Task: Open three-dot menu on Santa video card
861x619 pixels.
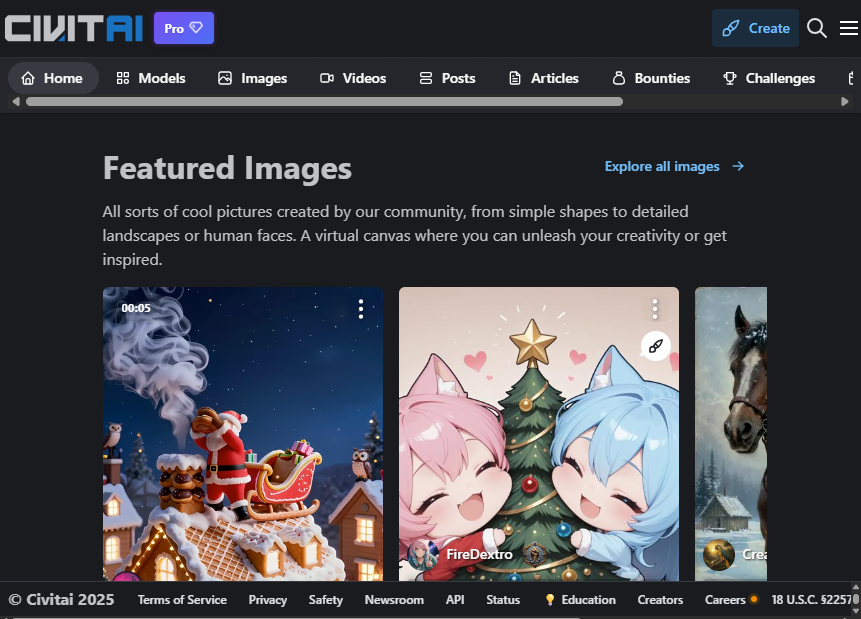Action: pyautogui.click(x=361, y=309)
